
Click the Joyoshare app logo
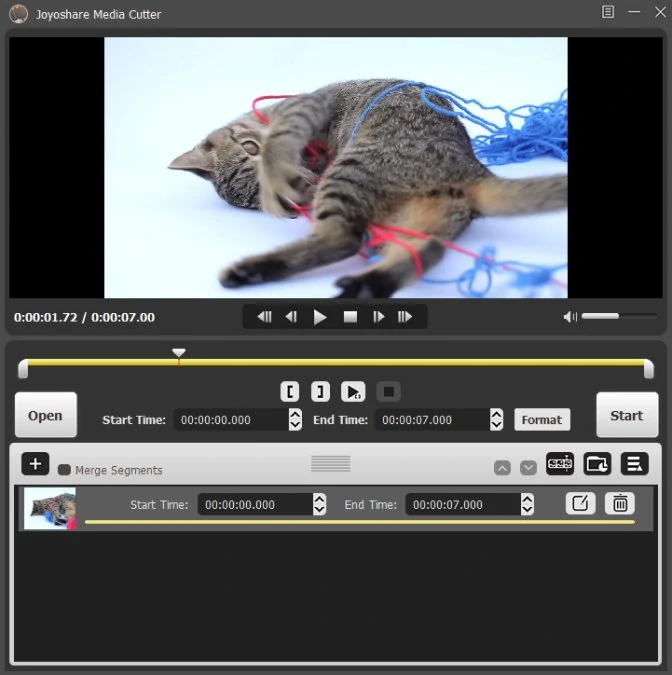point(19,14)
